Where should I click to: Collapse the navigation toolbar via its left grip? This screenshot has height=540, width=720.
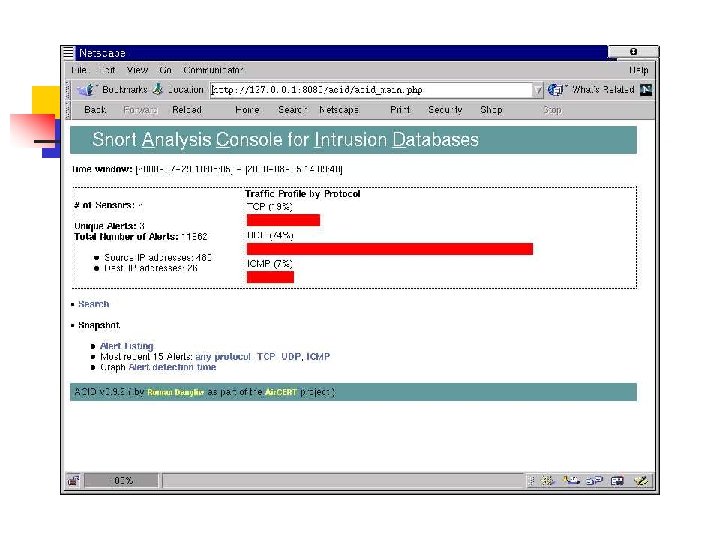(68, 110)
